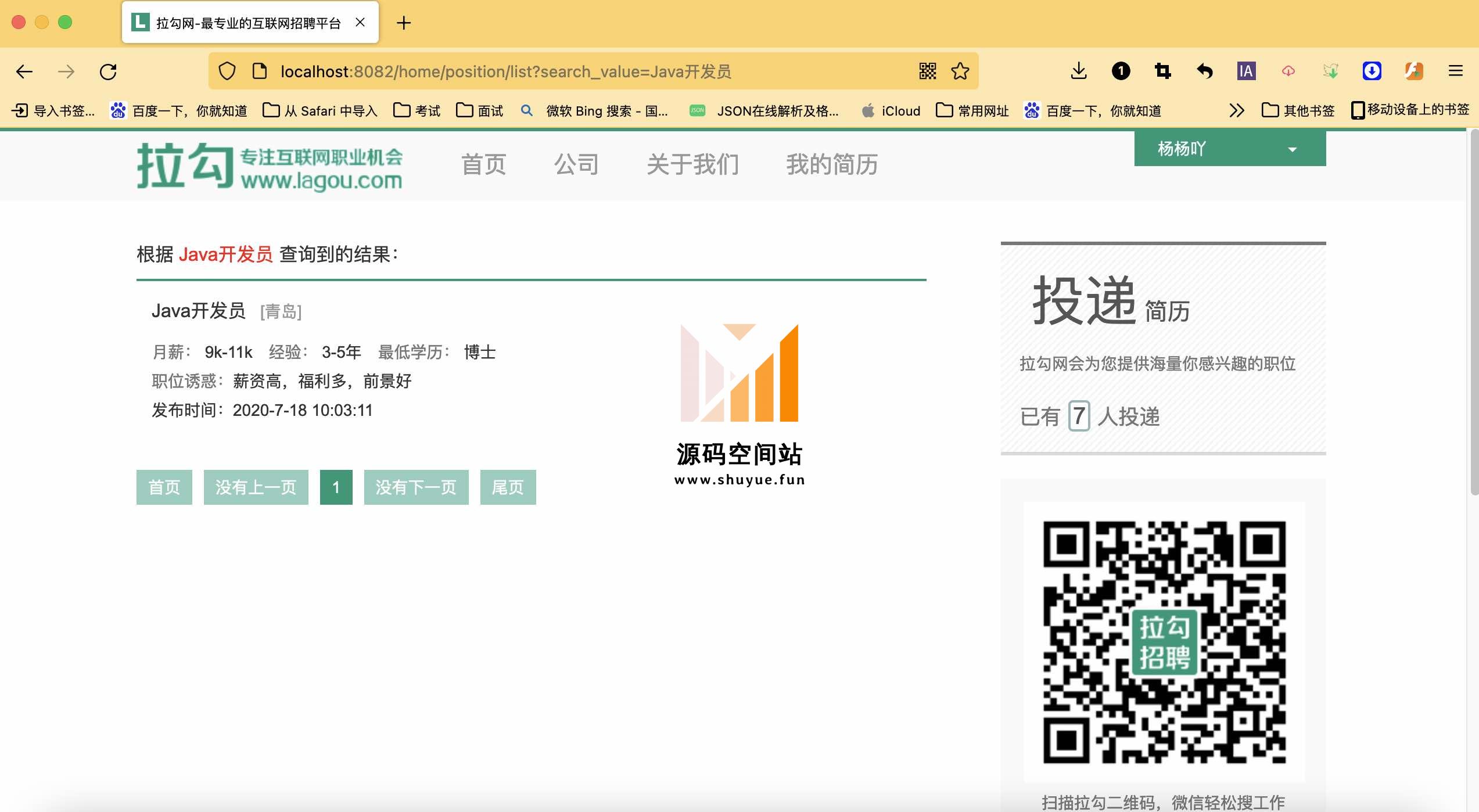Click the 源码空间站 company logo

739,405
